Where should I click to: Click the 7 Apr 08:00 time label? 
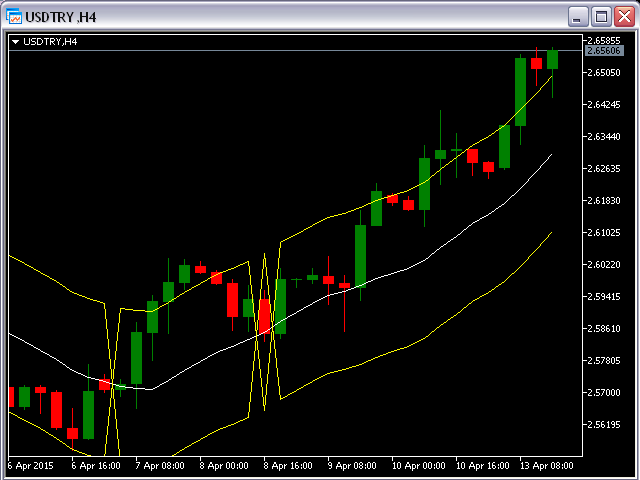coord(160,466)
